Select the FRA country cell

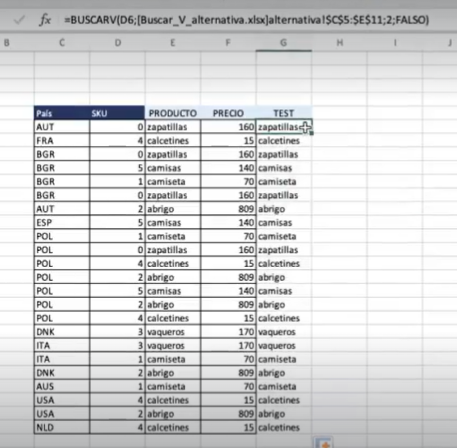pos(62,141)
